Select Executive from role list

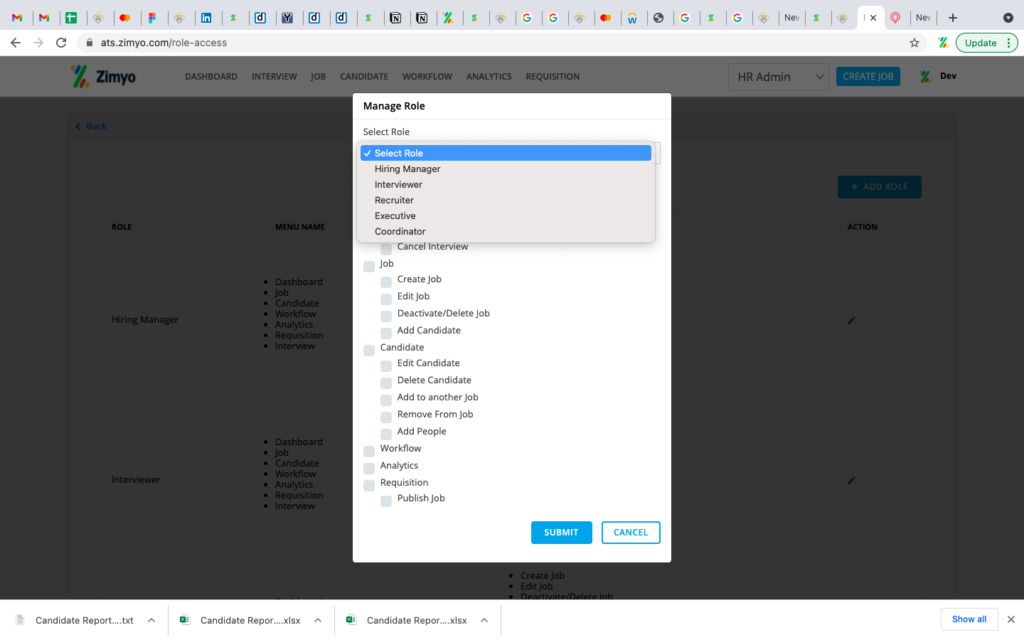pyautogui.click(x=506, y=216)
